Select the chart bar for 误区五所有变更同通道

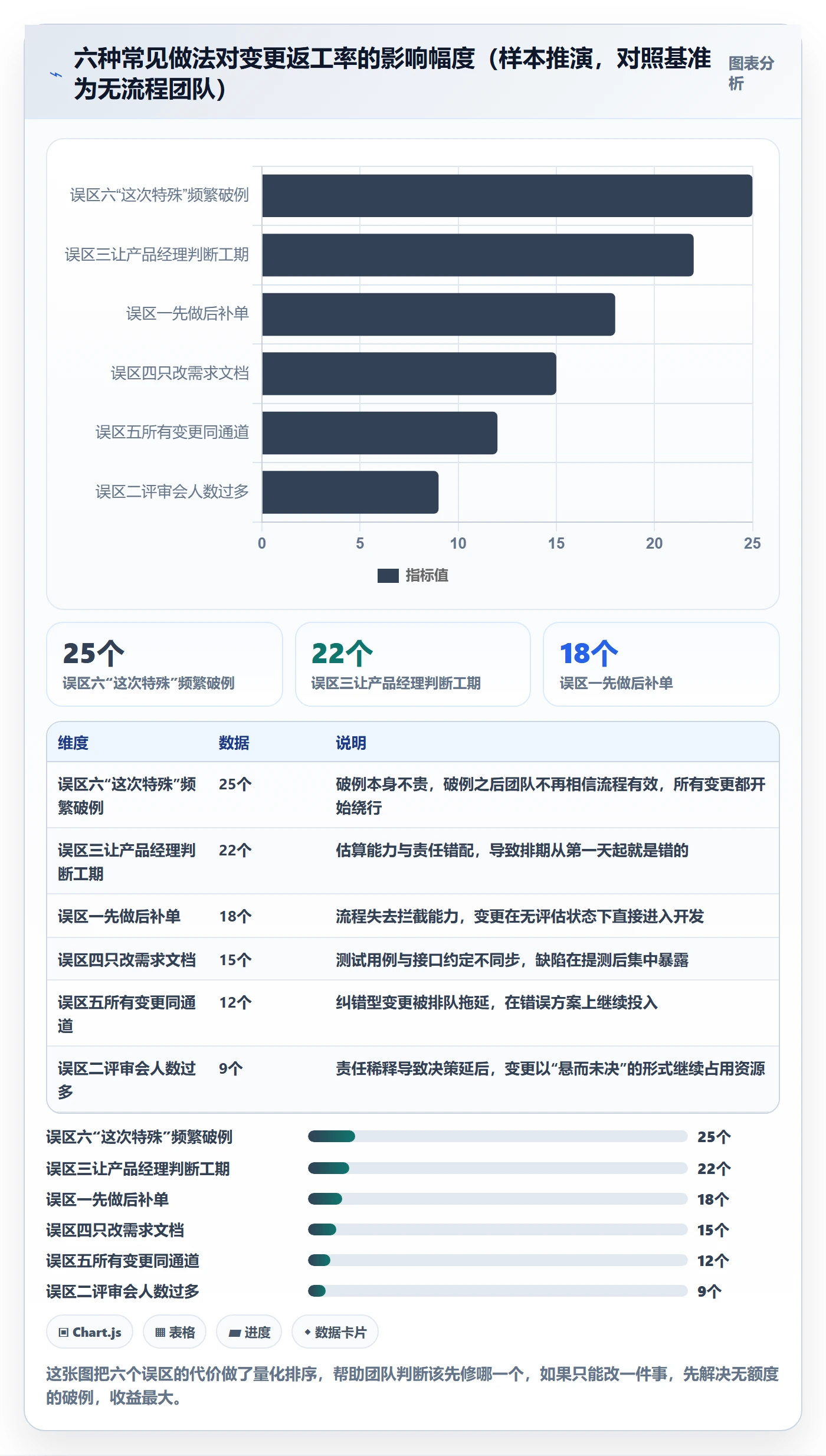[379, 433]
